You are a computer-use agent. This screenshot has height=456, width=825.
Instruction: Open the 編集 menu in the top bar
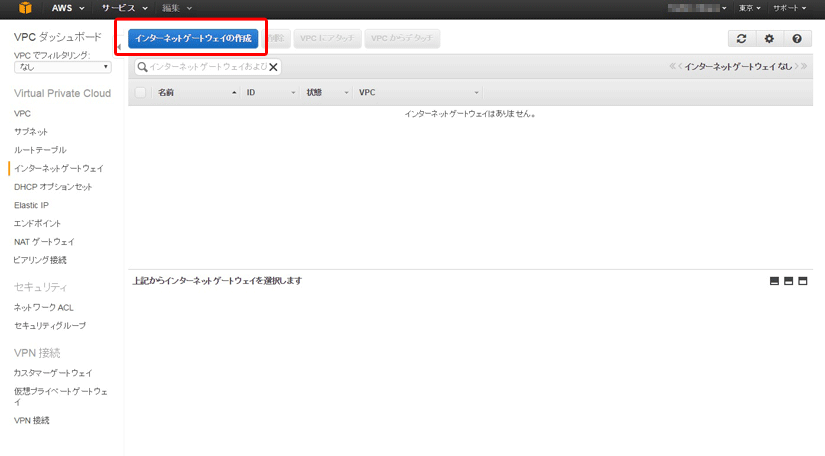[177, 8]
